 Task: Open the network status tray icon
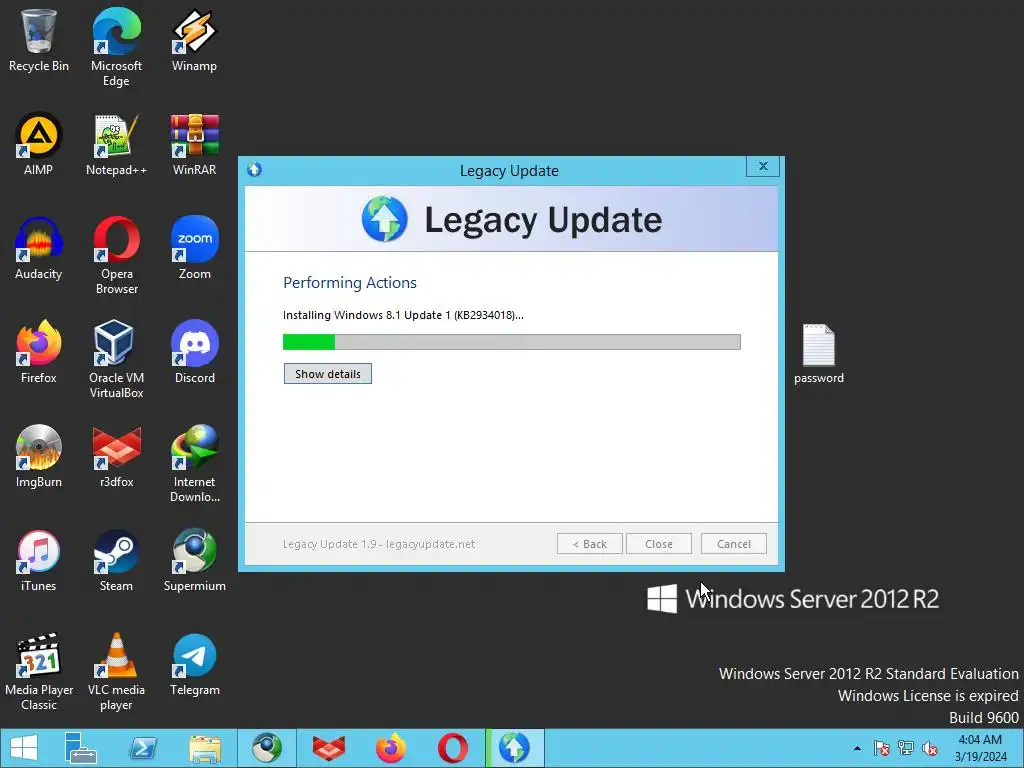coord(906,748)
